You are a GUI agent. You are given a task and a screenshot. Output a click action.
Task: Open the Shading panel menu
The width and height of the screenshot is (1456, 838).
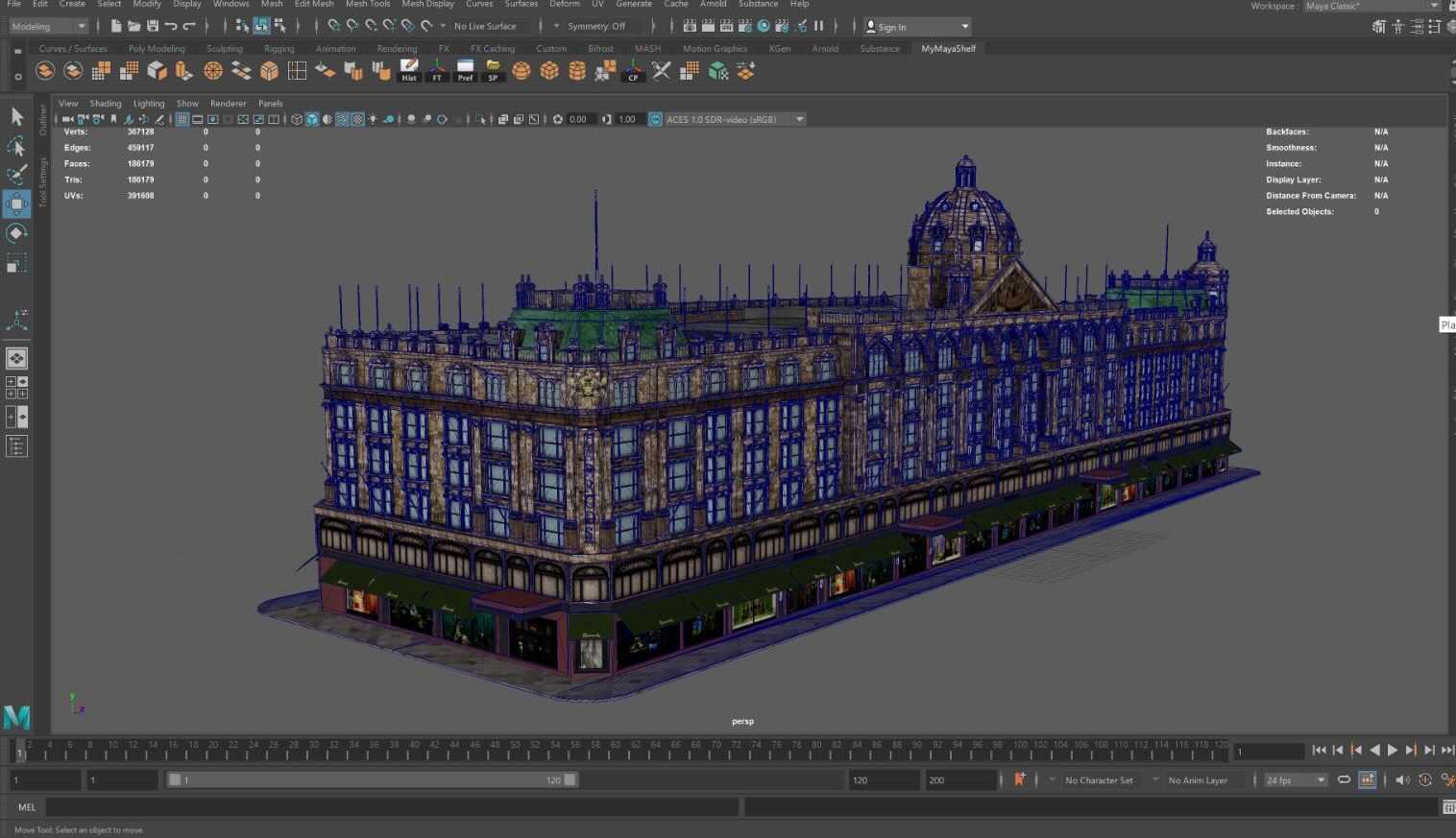tap(106, 103)
